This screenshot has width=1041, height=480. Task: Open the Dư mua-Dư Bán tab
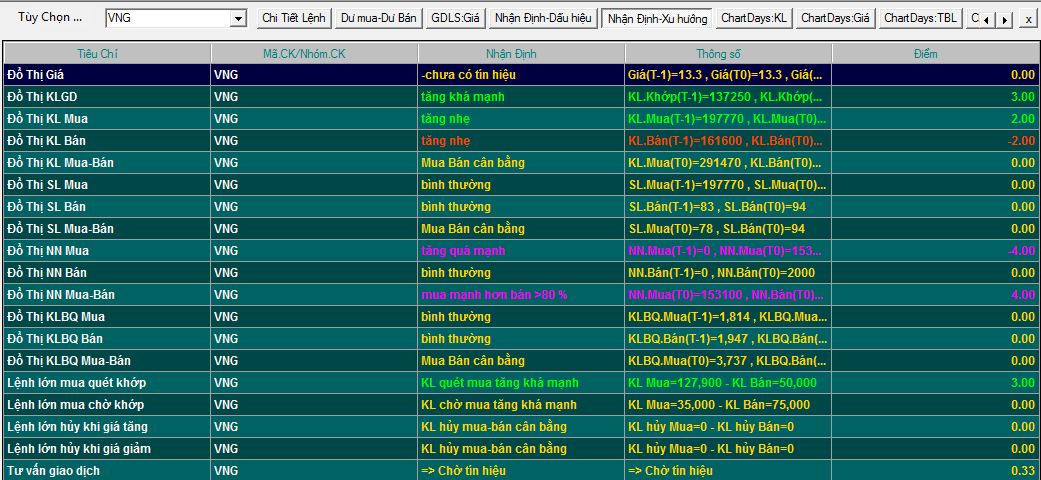(378, 19)
